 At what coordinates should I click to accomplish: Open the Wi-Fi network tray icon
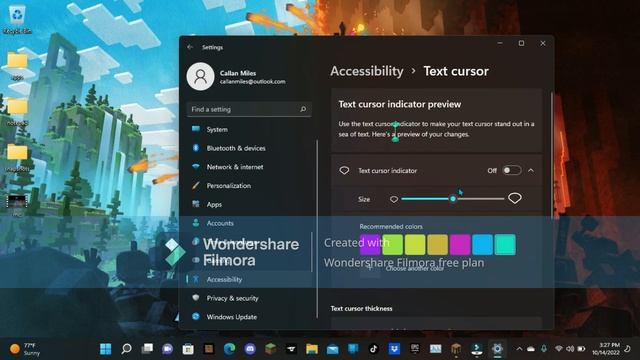pyautogui.click(x=559, y=349)
